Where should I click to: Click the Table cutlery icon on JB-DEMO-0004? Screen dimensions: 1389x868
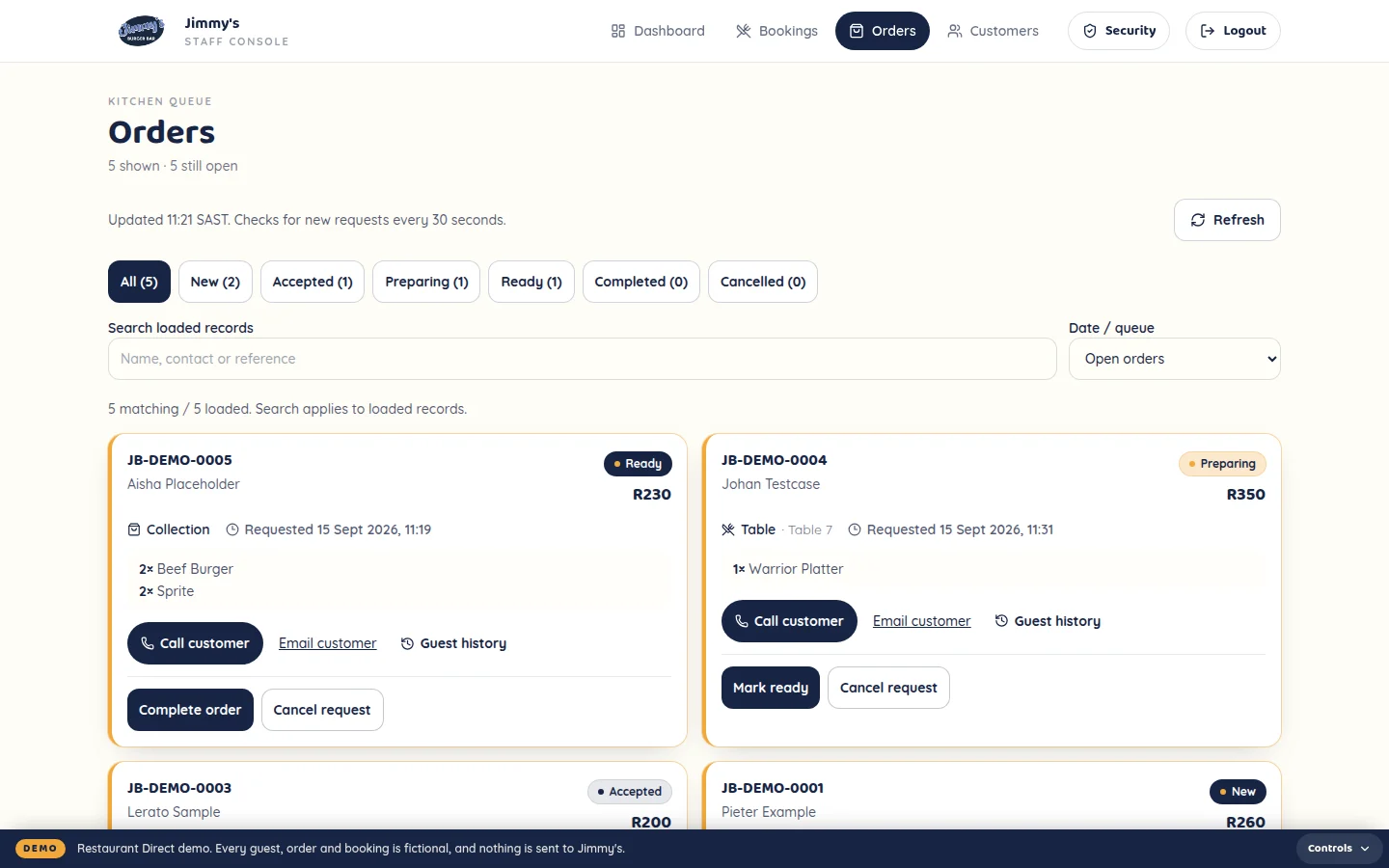(728, 529)
